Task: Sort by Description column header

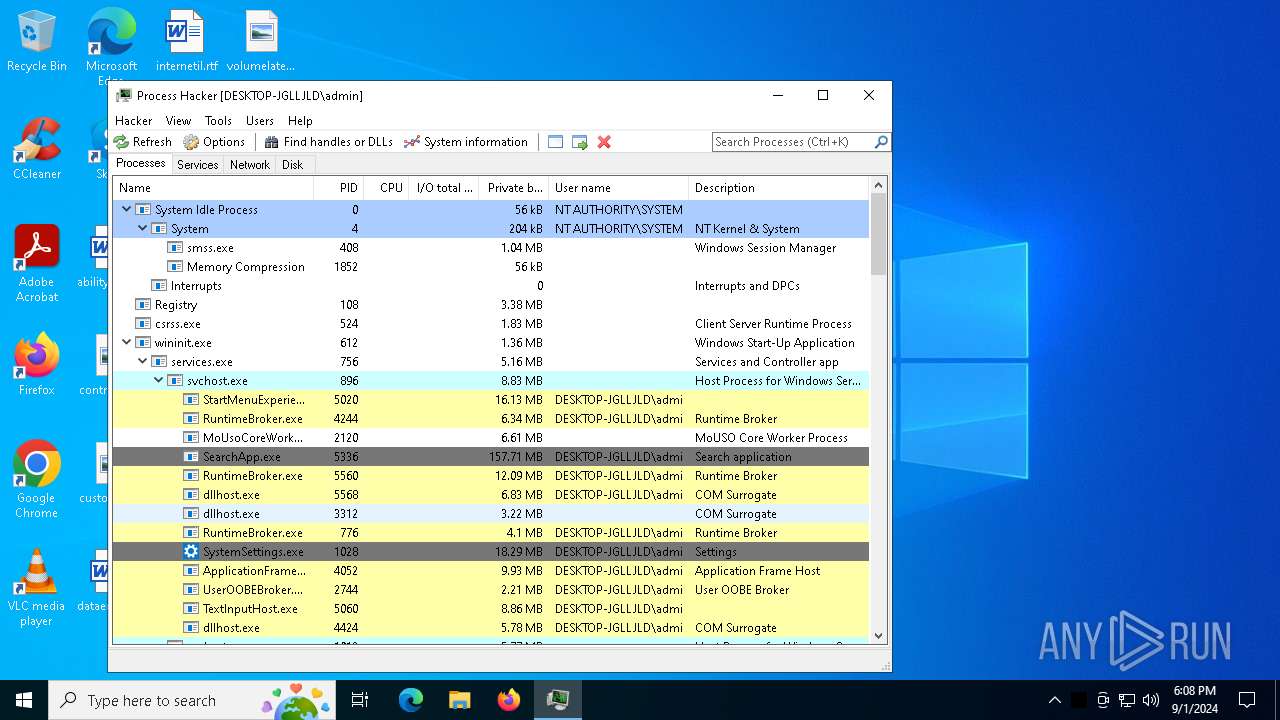Action: point(779,188)
